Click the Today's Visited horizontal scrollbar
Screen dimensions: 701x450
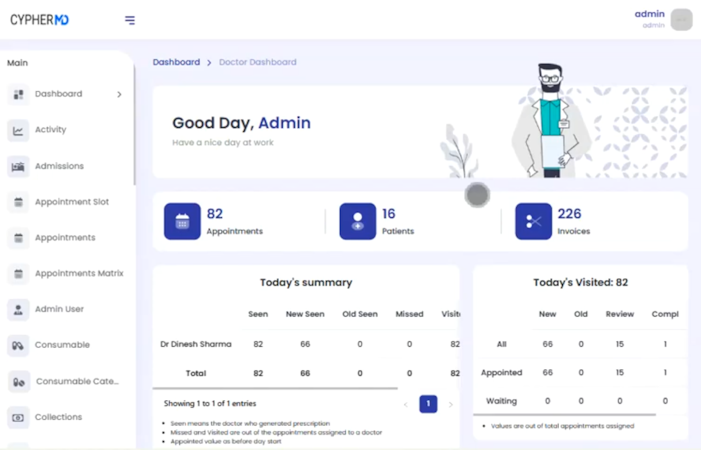pyautogui.click(x=565, y=414)
